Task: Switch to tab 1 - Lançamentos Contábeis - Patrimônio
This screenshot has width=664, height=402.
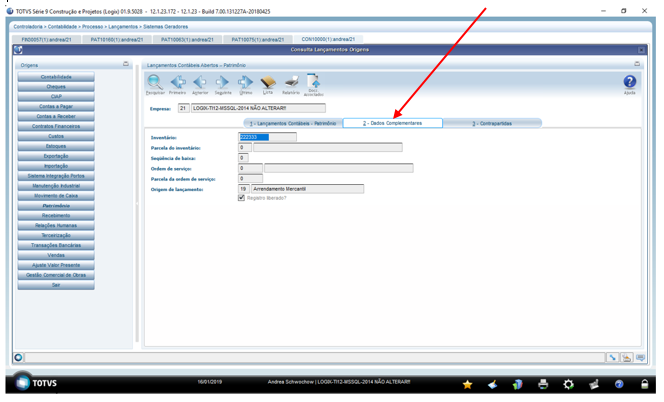Action: pyautogui.click(x=293, y=123)
